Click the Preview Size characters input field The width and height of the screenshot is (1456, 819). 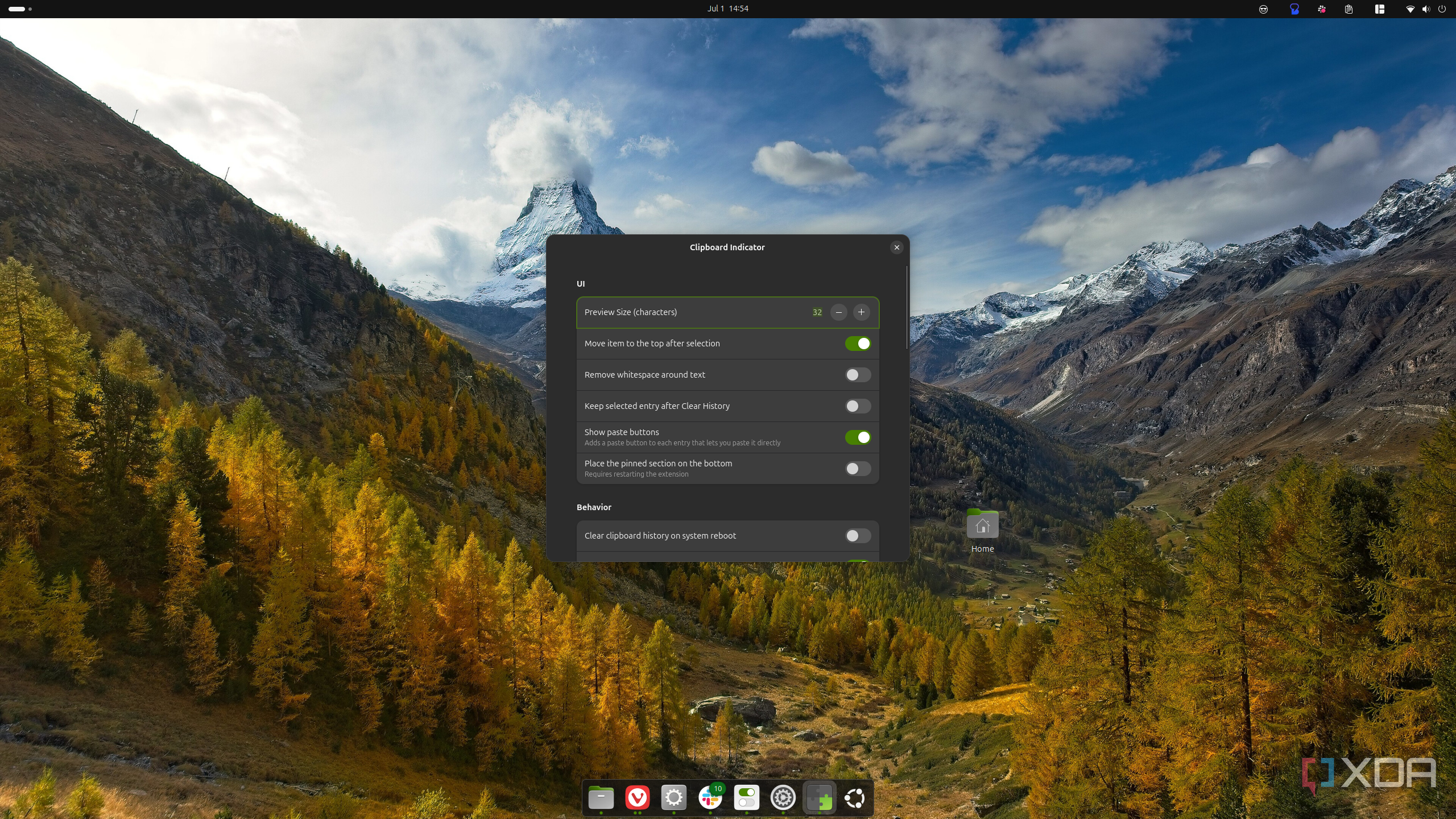817,312
